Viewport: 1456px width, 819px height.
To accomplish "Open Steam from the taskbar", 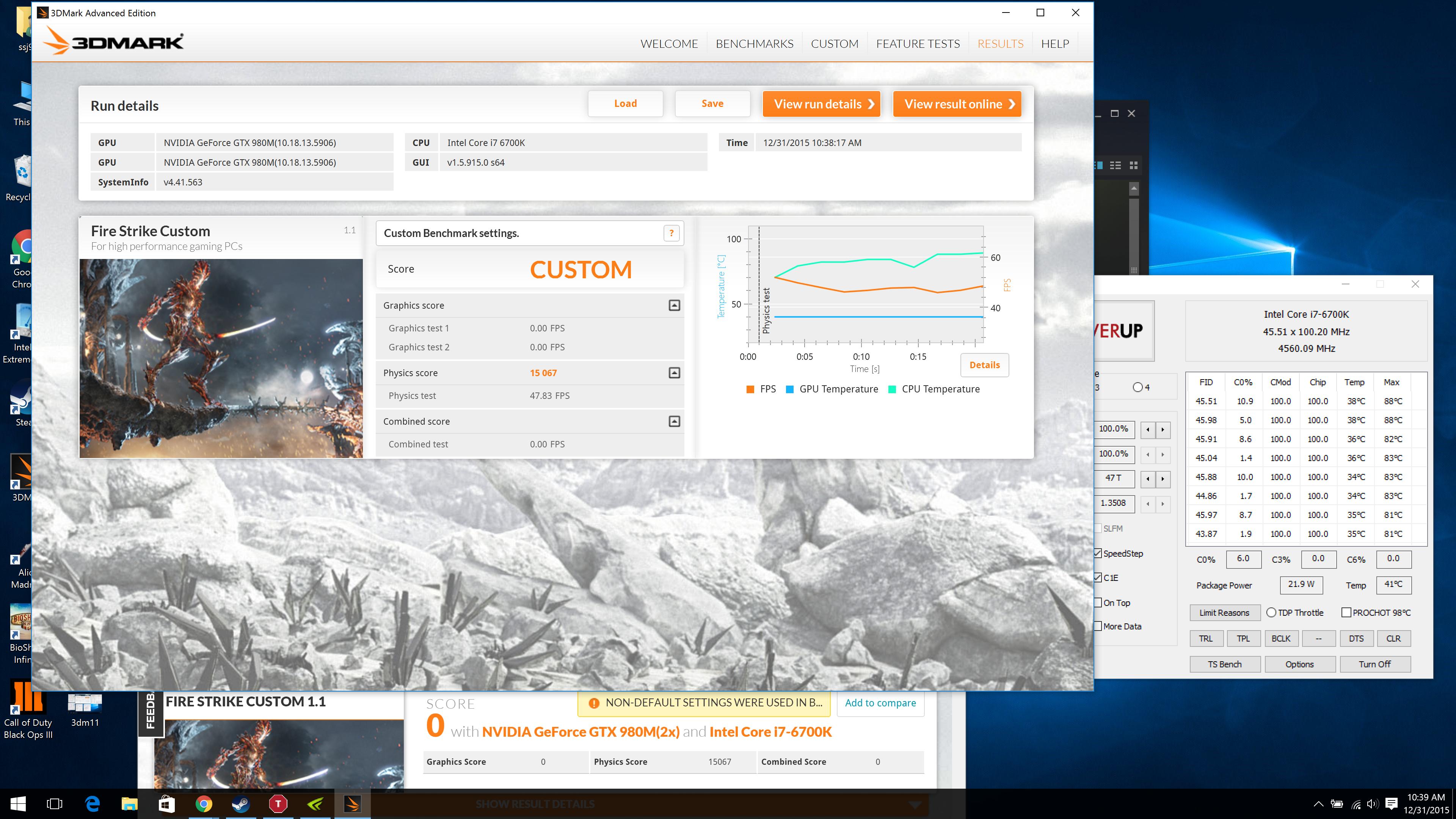I will (241, 804).
